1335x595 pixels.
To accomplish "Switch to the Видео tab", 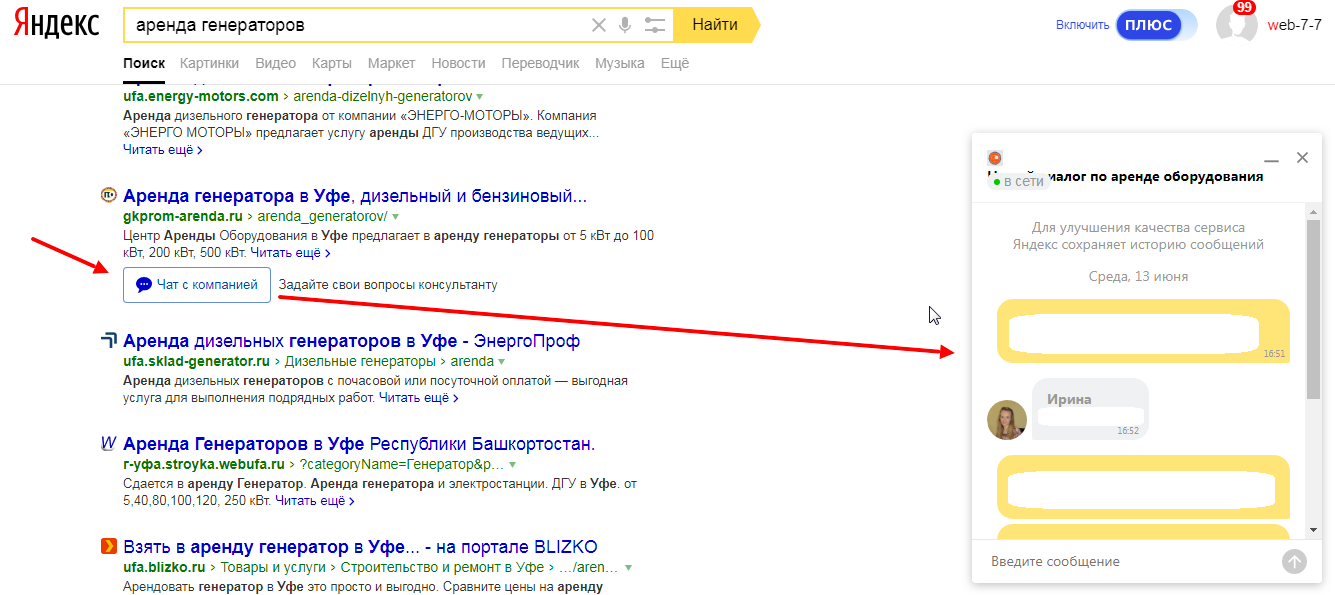I will 275,63.
